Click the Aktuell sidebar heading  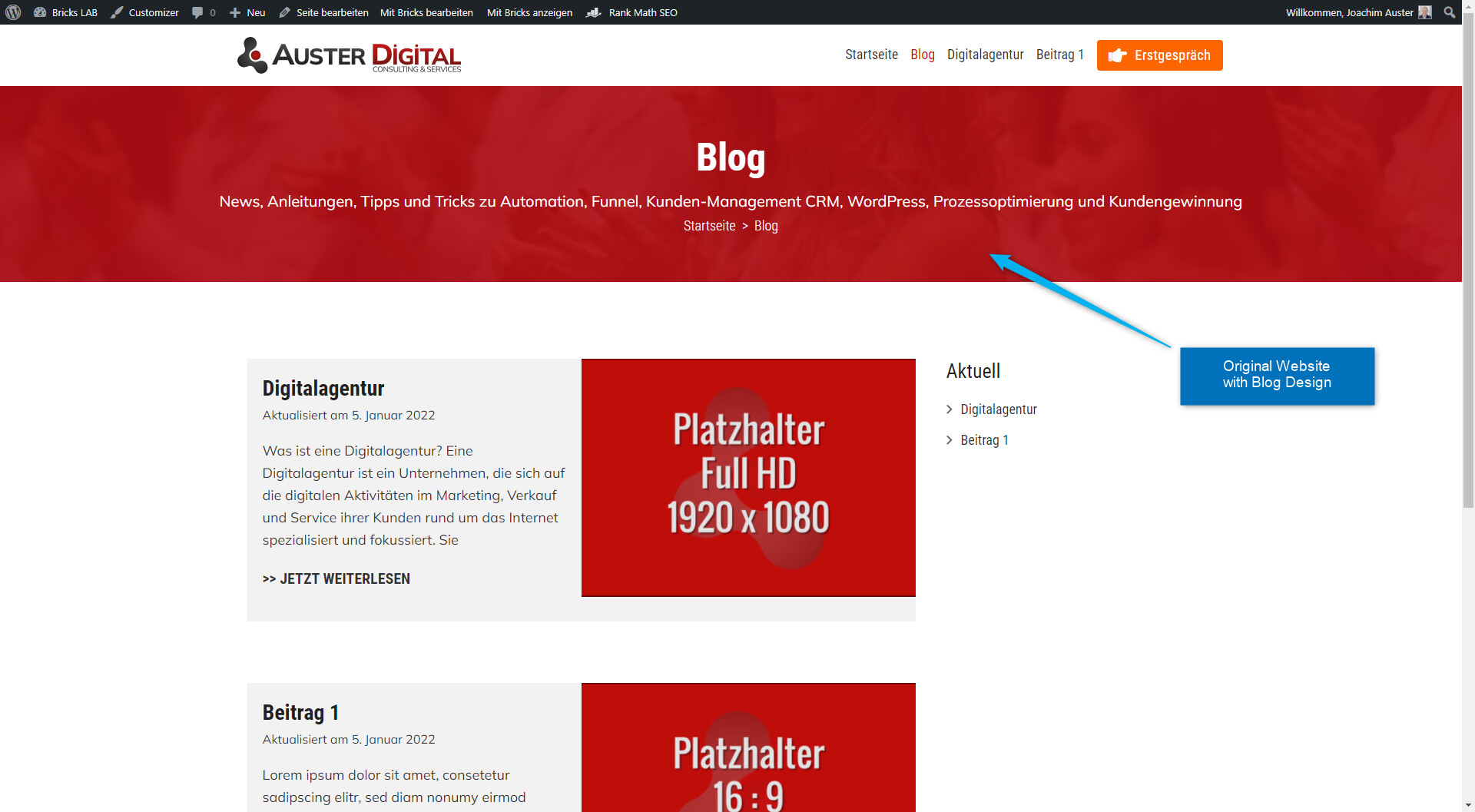click(973, 371)
